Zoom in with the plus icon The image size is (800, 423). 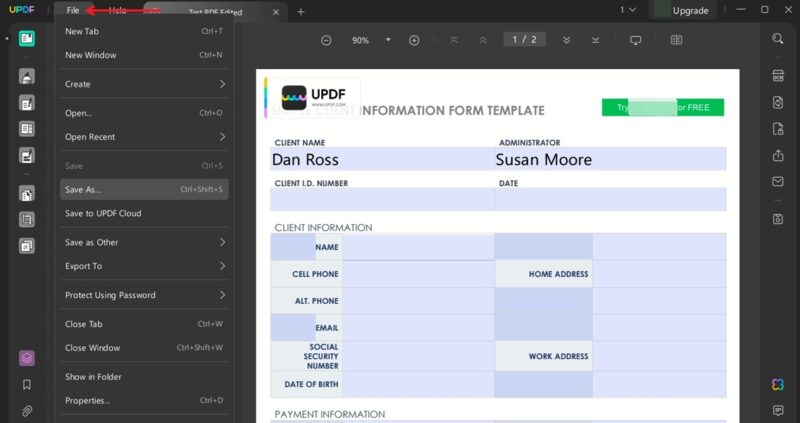[414, 40]
